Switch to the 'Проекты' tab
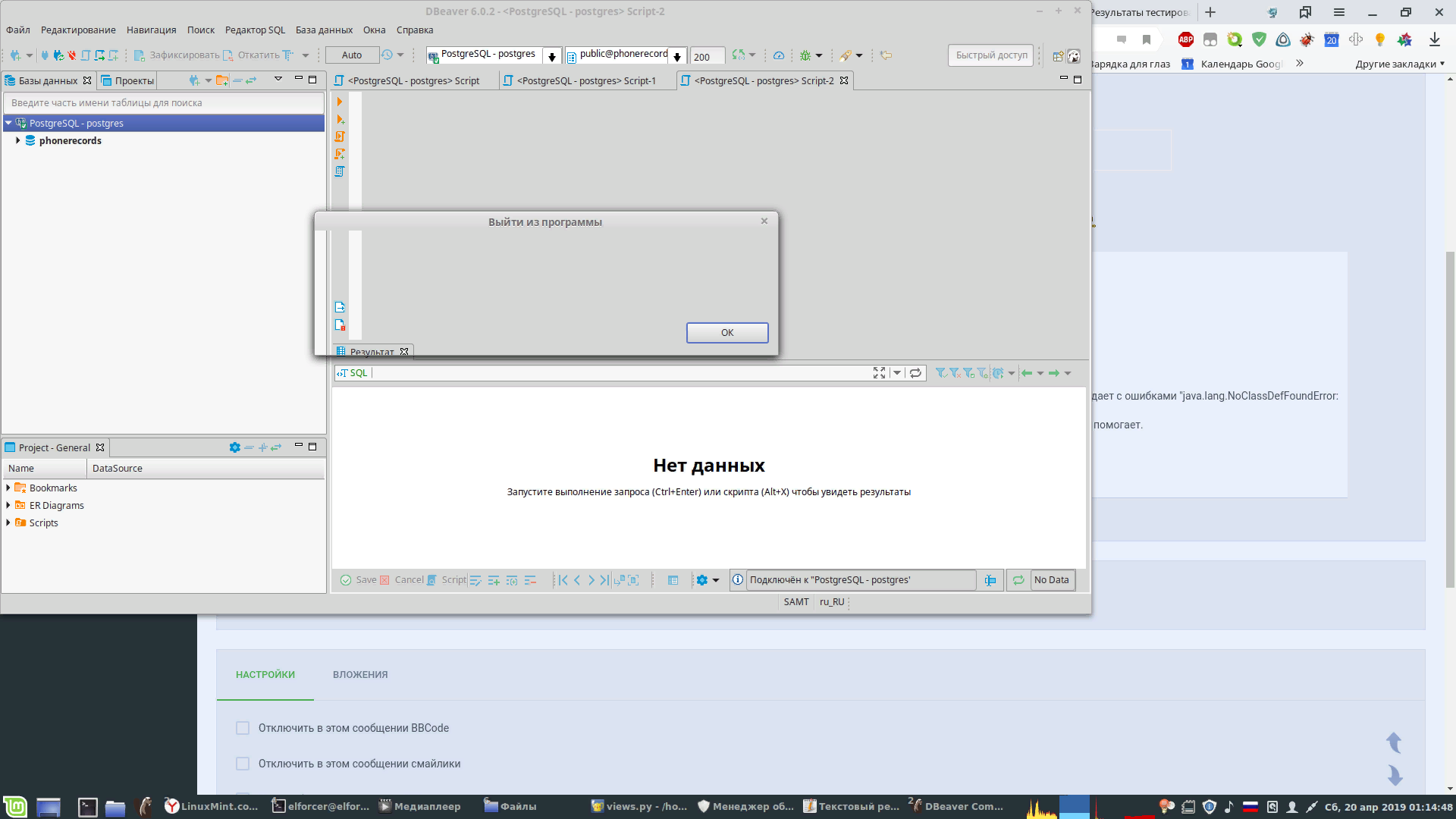 (x=133, y=80)
